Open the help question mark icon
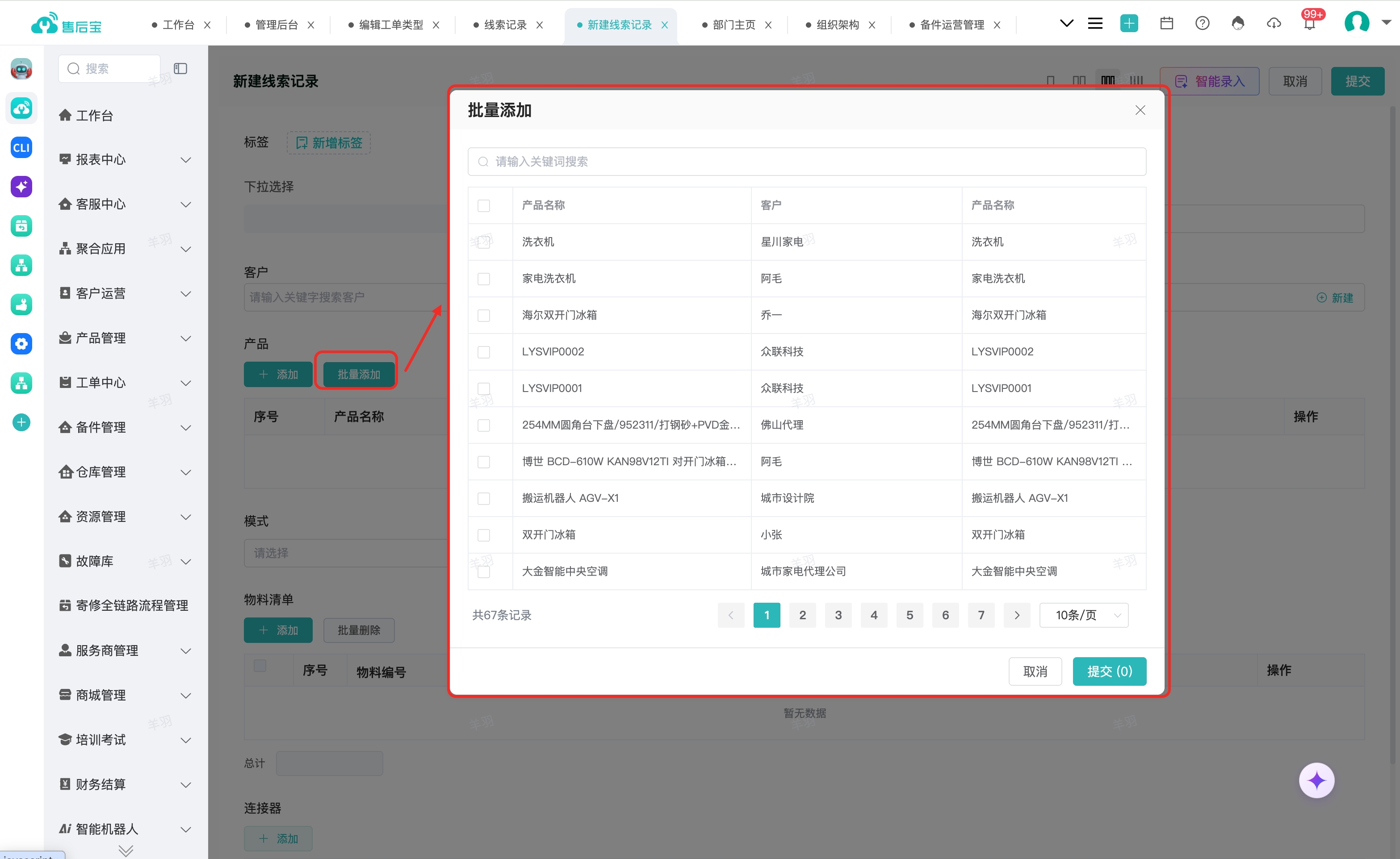Image resolution: width=1400 pixels, height=859 pixels. tap(1202, 24)
